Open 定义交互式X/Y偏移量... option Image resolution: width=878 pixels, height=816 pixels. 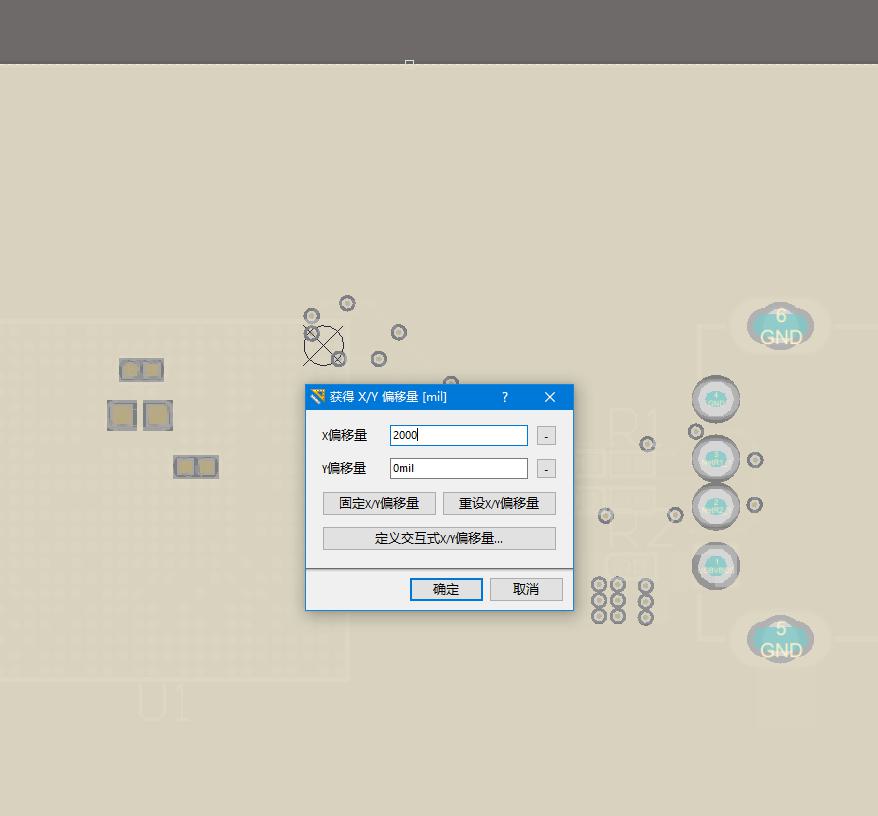[x=439, y=538]
